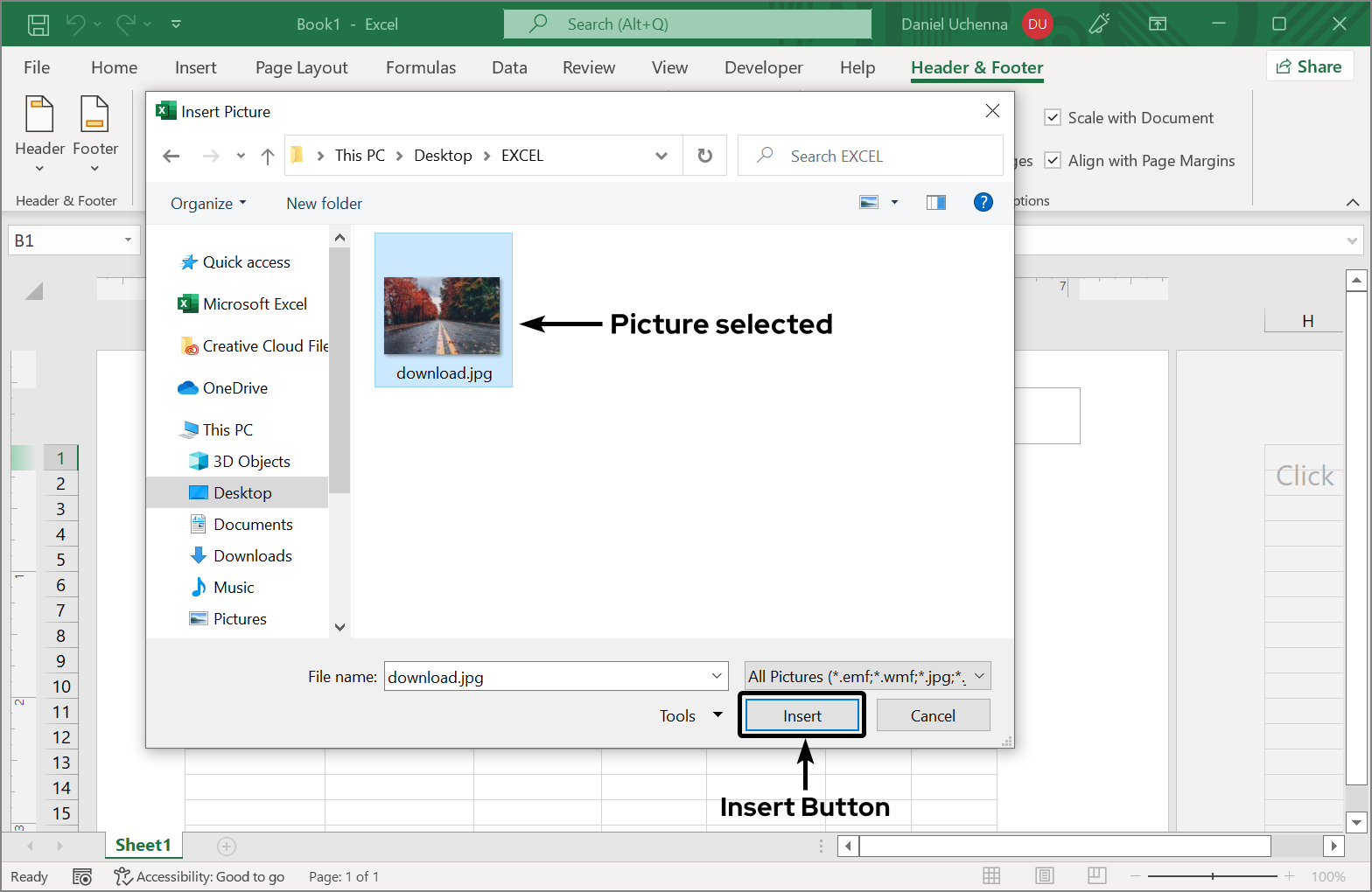
Task: Click the Save icon in title bar
Action: click(38, 24)
